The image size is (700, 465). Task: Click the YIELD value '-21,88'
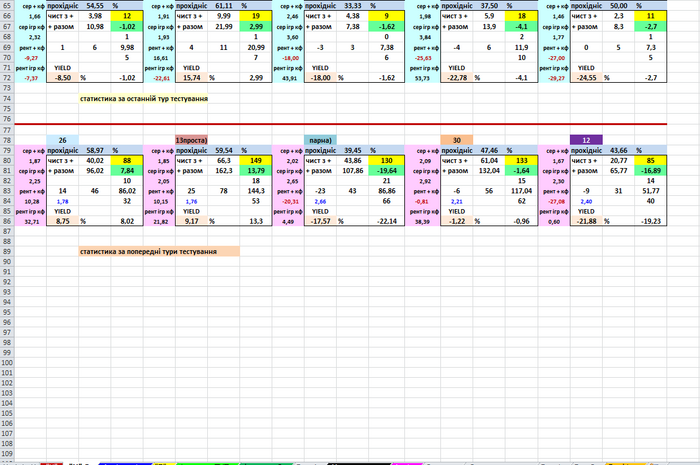[x=586, y=221]
